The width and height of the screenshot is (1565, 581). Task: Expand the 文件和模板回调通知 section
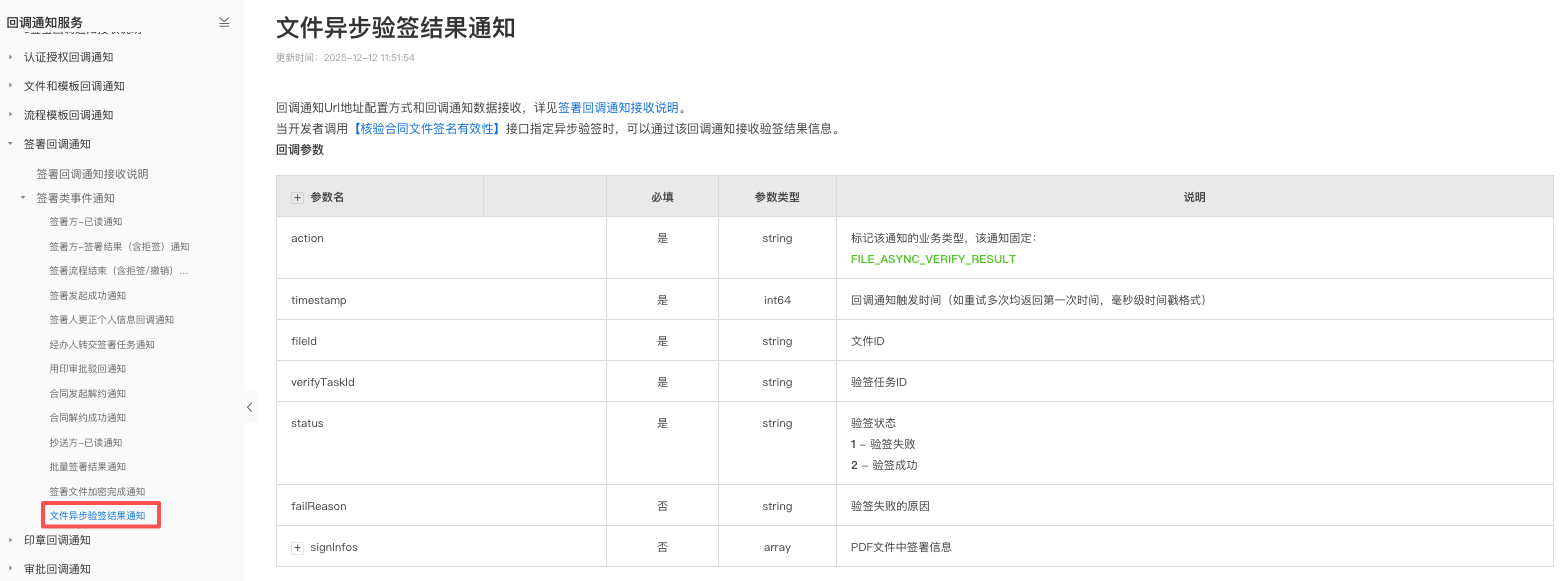[x=11, y=86]
